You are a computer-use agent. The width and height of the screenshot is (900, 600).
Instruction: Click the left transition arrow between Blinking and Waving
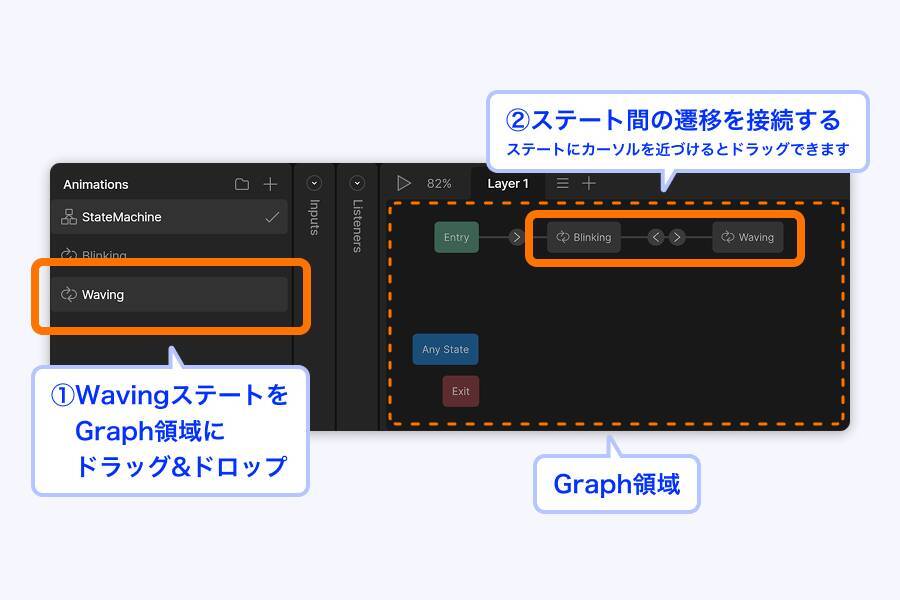(x=656, y=237)
